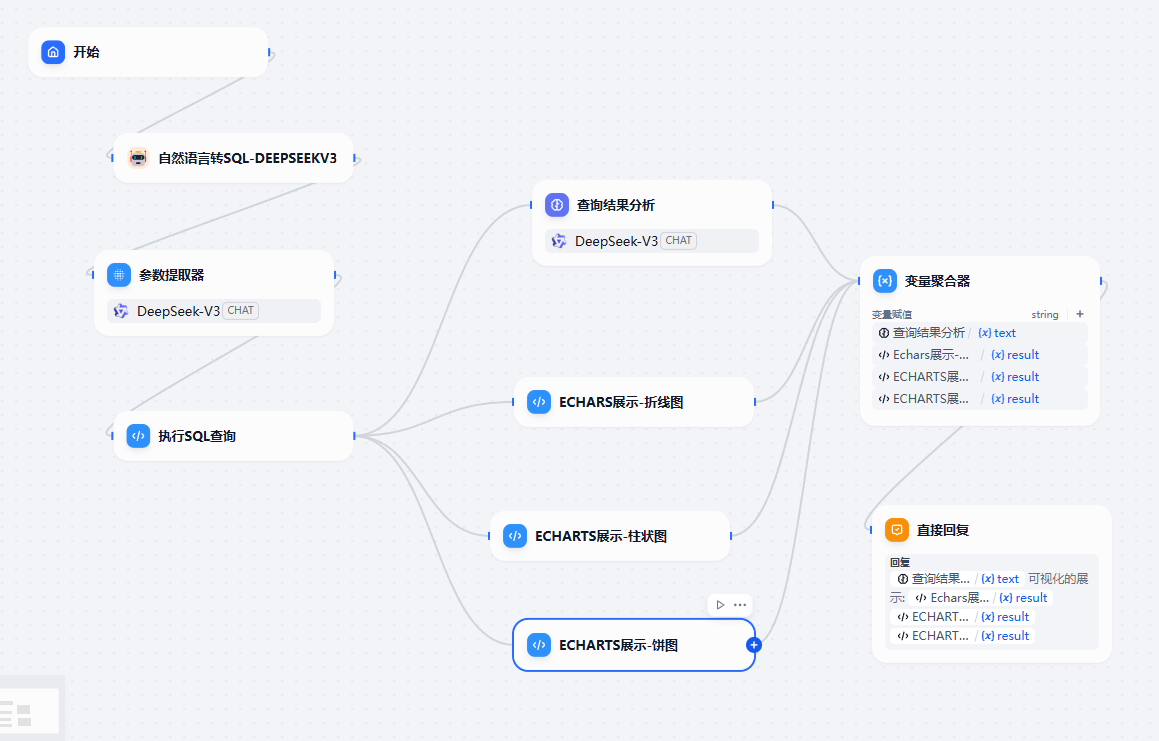Click the 变量聚合器 variable icon
Image resolution: width=1159 pixels, height=741 pixels.
point(885,281)
